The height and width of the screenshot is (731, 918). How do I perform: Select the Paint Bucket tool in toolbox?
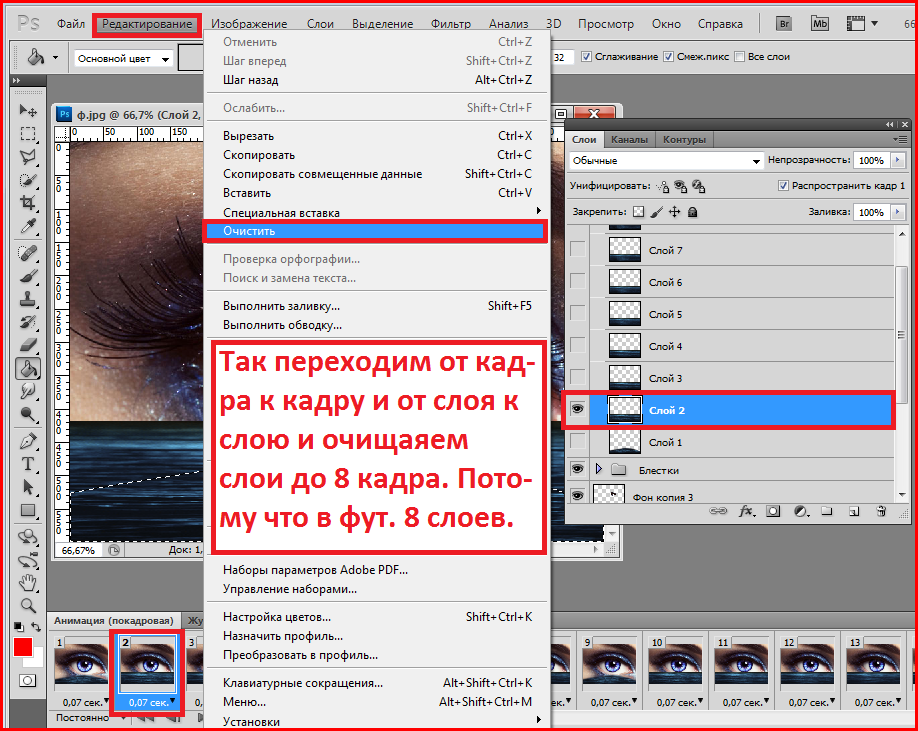(28, 369)
